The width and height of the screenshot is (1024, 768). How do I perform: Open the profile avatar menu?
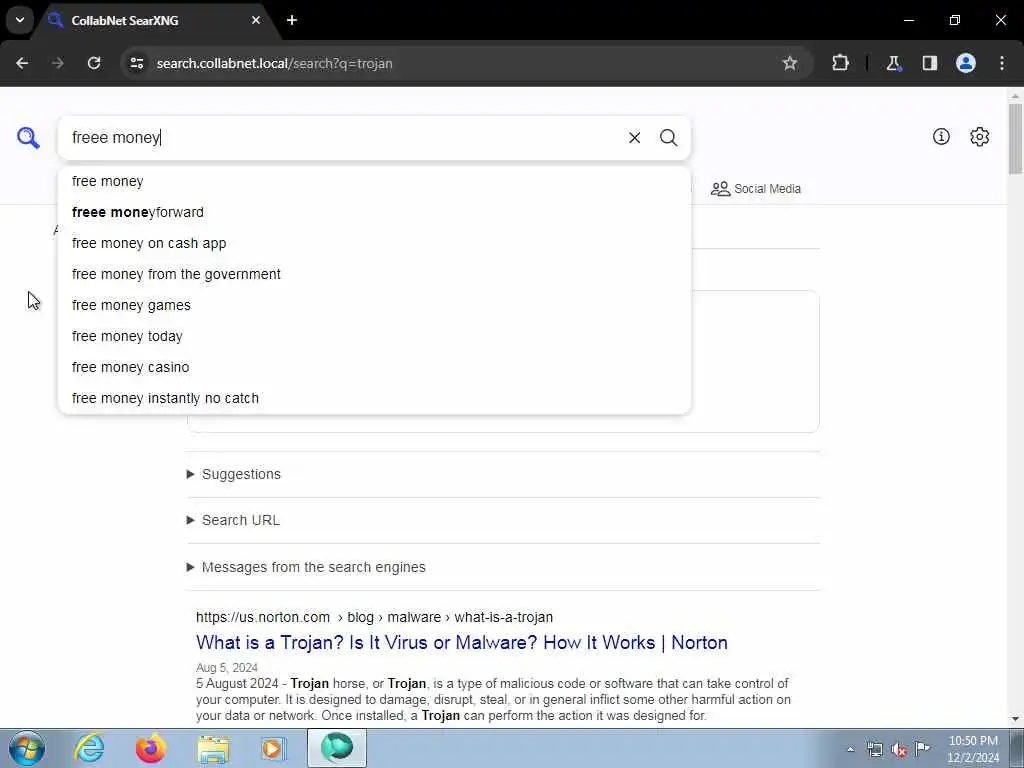coord(966,63)
